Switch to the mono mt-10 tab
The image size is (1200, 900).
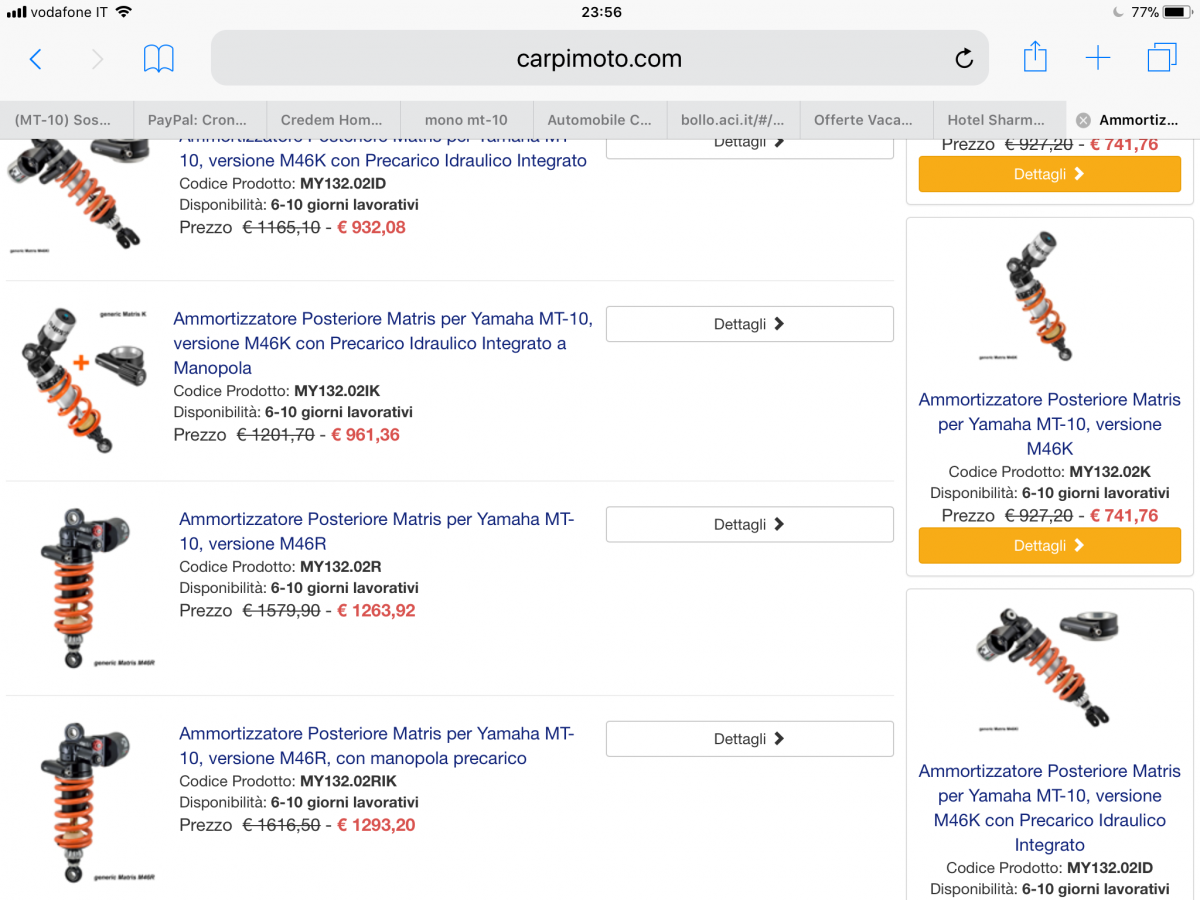(466, 120)
